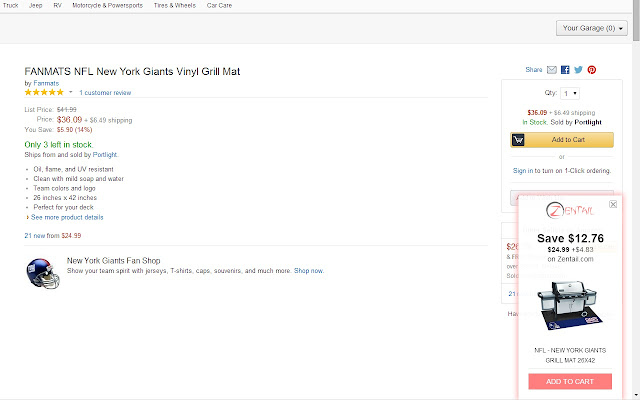This screenshot has width=640, height=400.
Task: Click the Save $12.76 text in popup
Action: (x=570, y=238)
